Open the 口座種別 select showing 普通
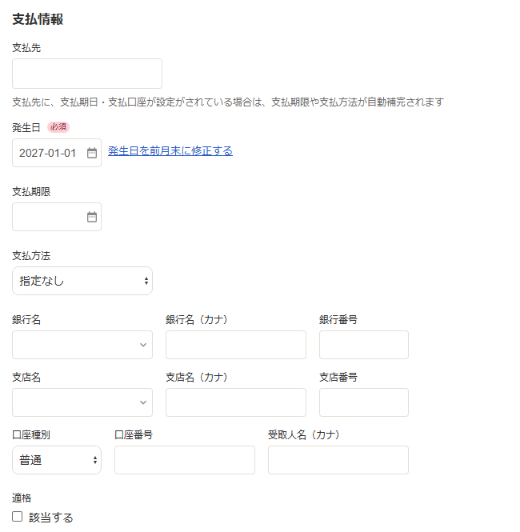 pyautogui.click(x=57, y=460)
